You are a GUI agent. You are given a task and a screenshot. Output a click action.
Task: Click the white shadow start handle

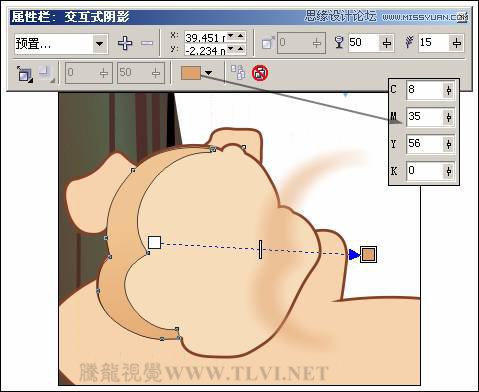coord(154,242)
